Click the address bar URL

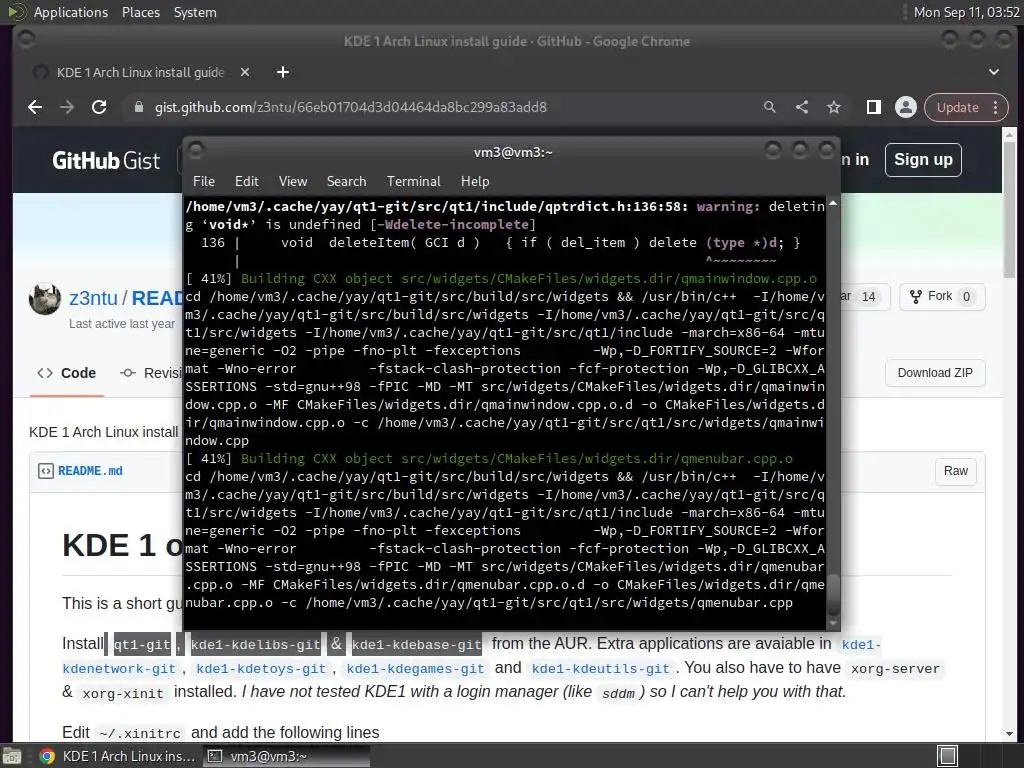351,107
